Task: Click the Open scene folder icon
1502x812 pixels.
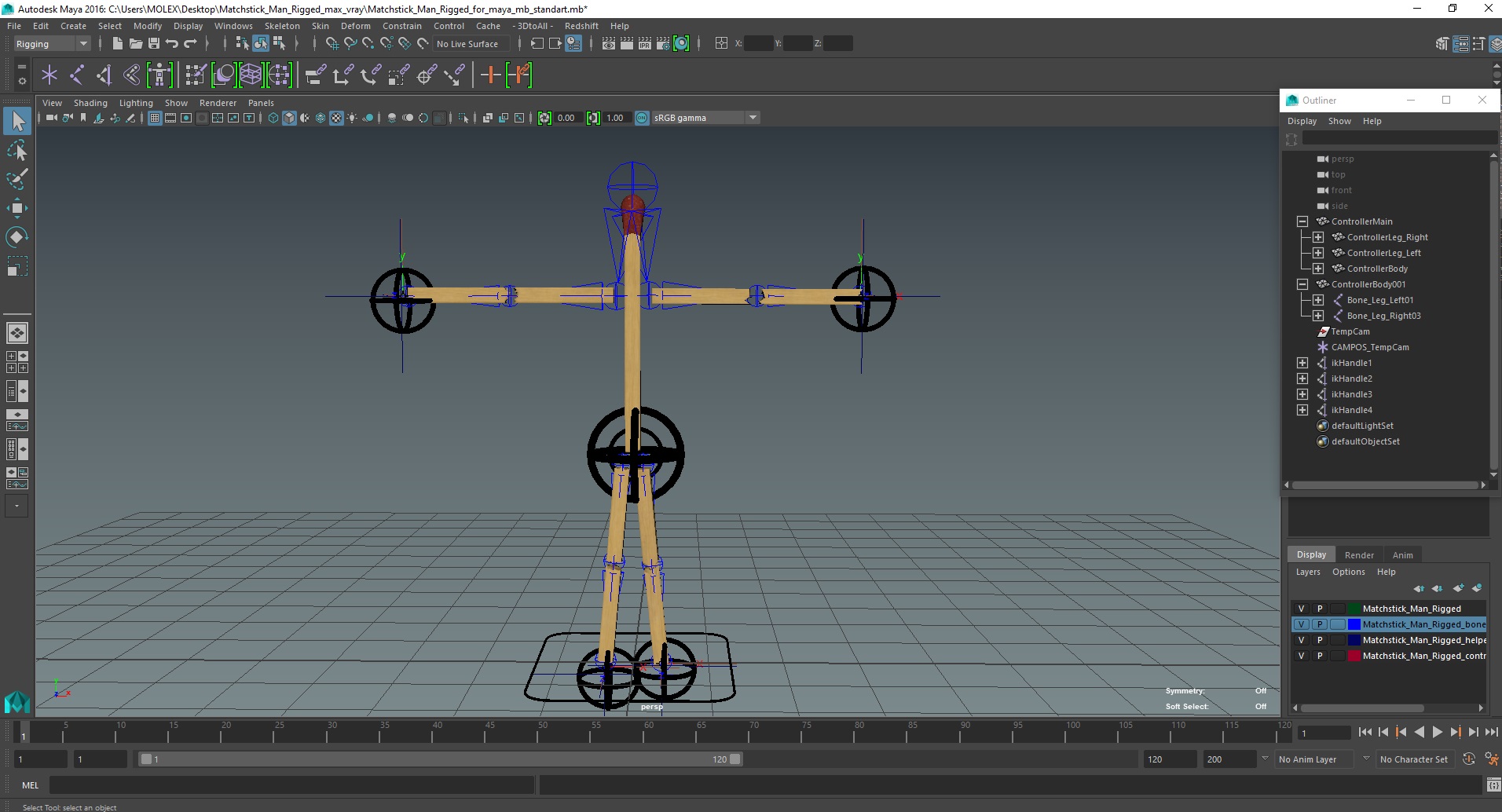Action: point(135,44)
